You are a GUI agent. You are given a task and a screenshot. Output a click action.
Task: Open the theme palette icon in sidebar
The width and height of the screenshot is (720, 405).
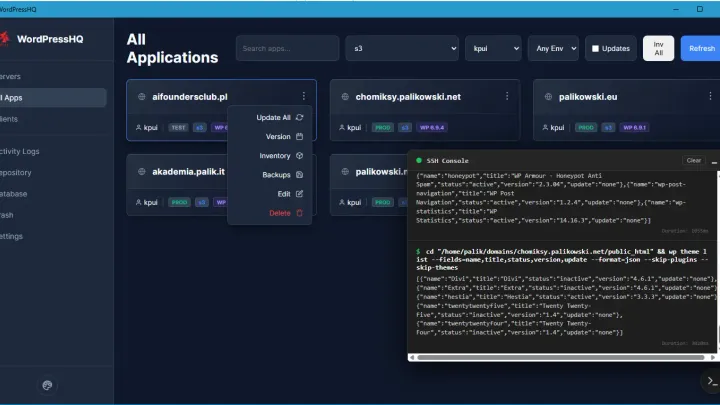(x=47, y=385)
